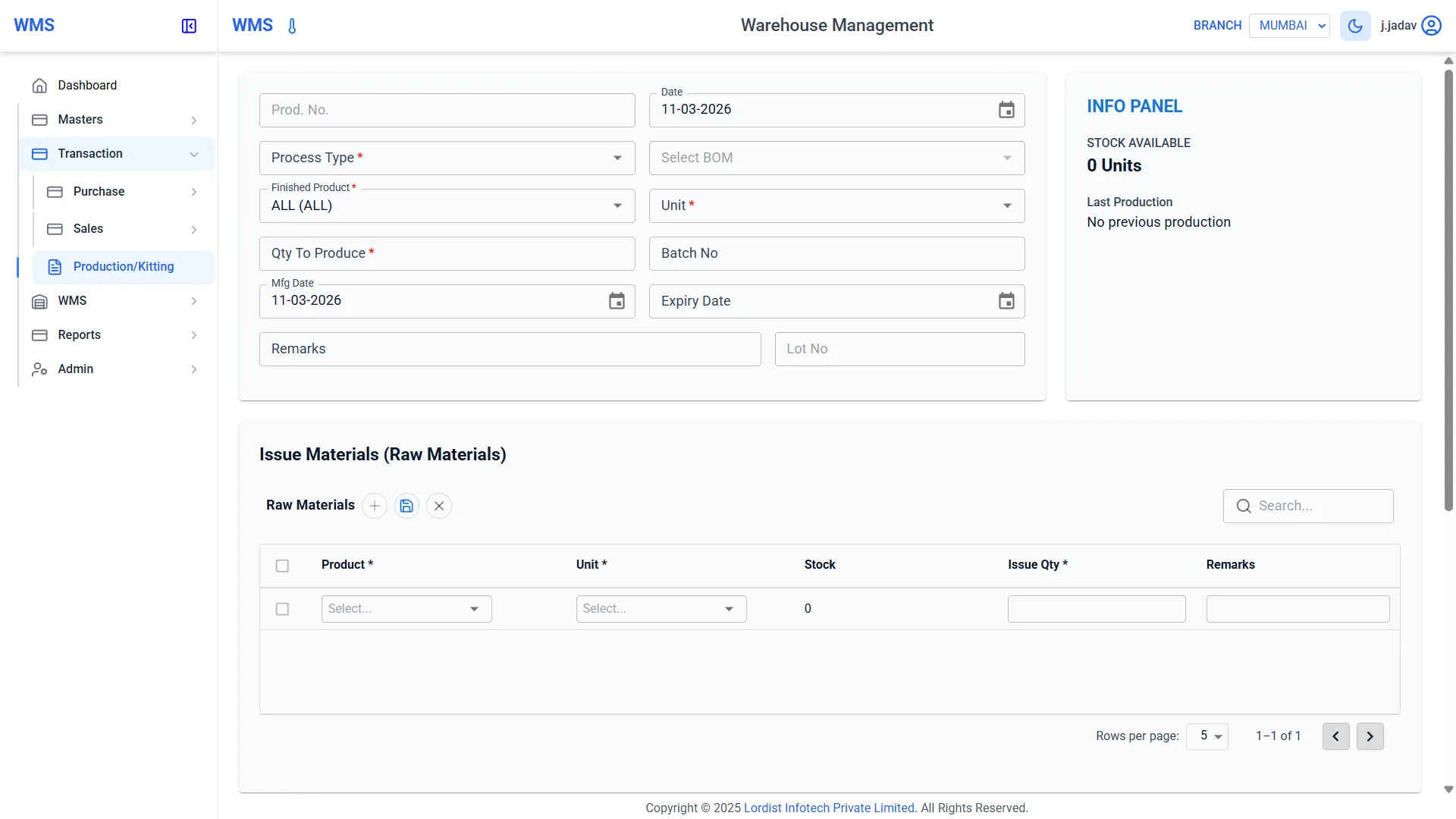
Task: Click the raw materials Search box
Action: 1308,506
